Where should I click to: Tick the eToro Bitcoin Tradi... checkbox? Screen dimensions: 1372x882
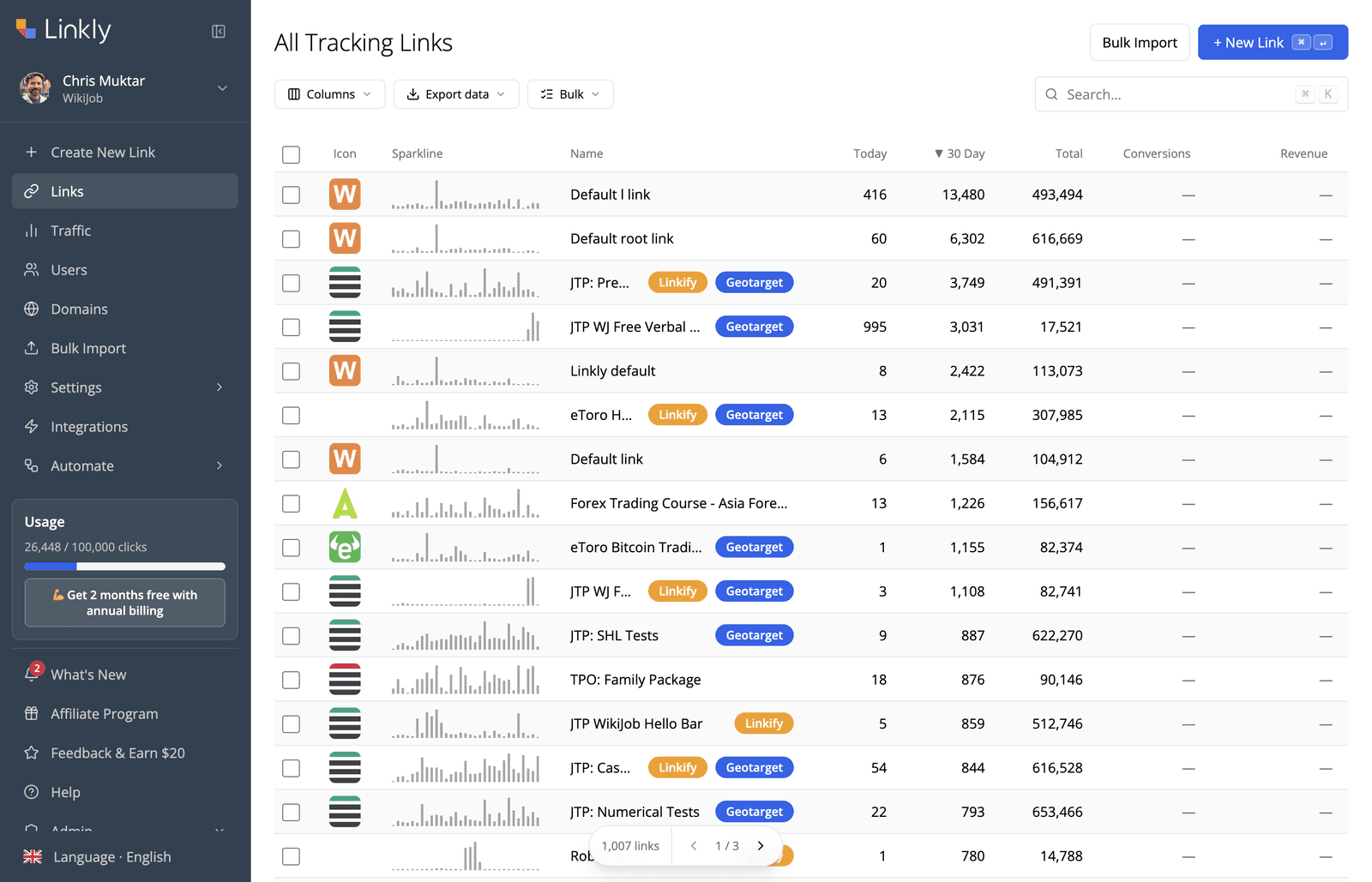[292, 548]
